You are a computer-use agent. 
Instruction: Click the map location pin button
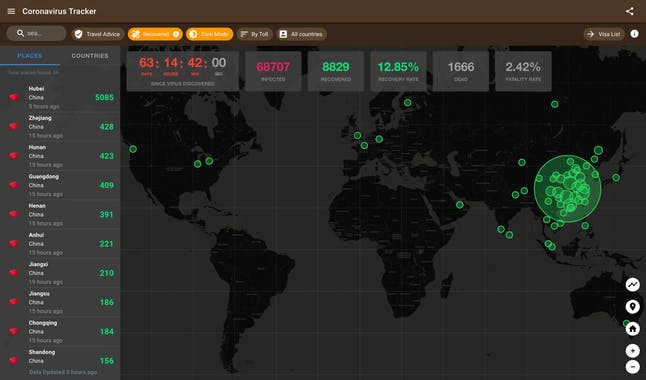[632, 307]
